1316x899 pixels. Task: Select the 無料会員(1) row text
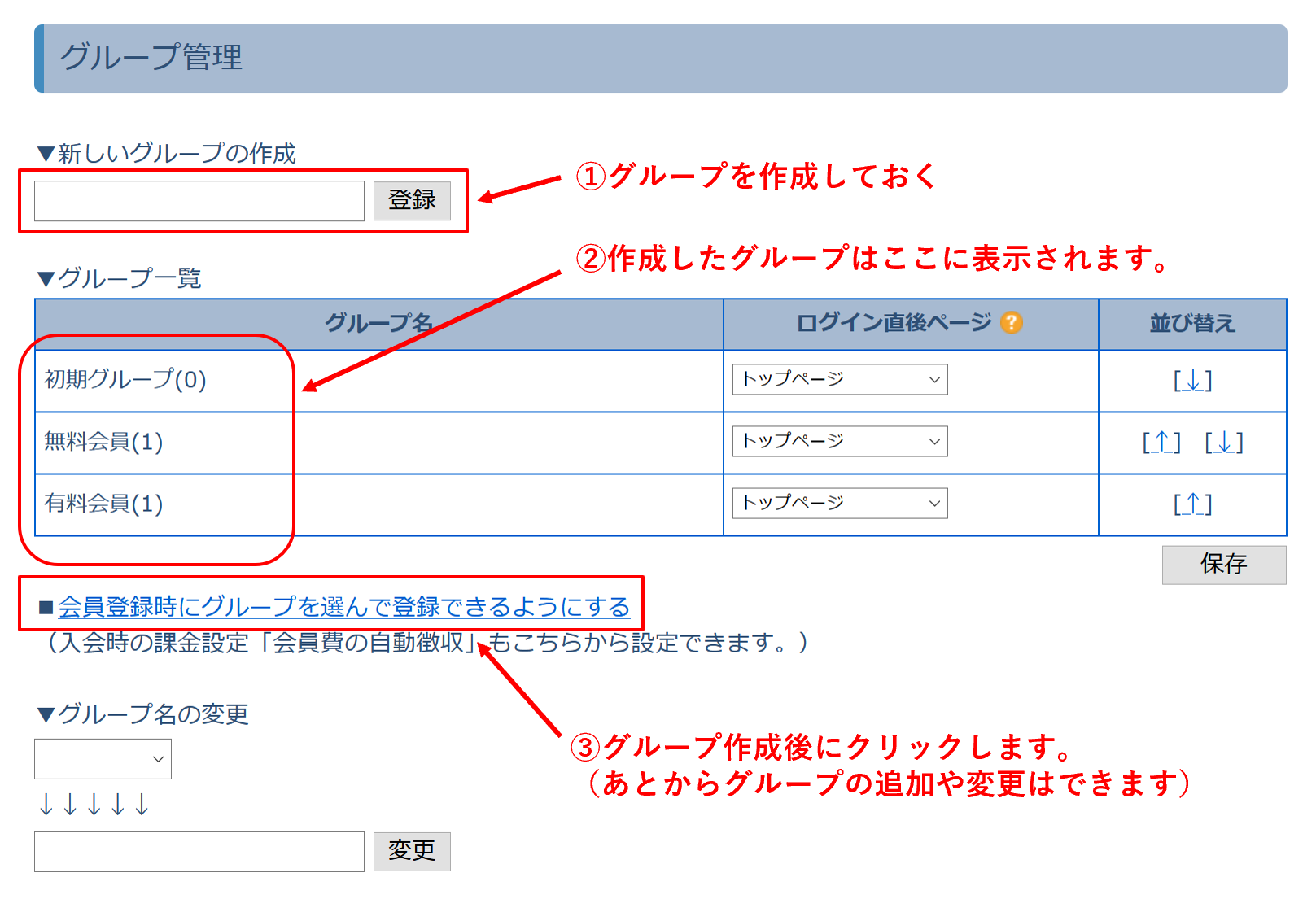click(x=103, y=442)
